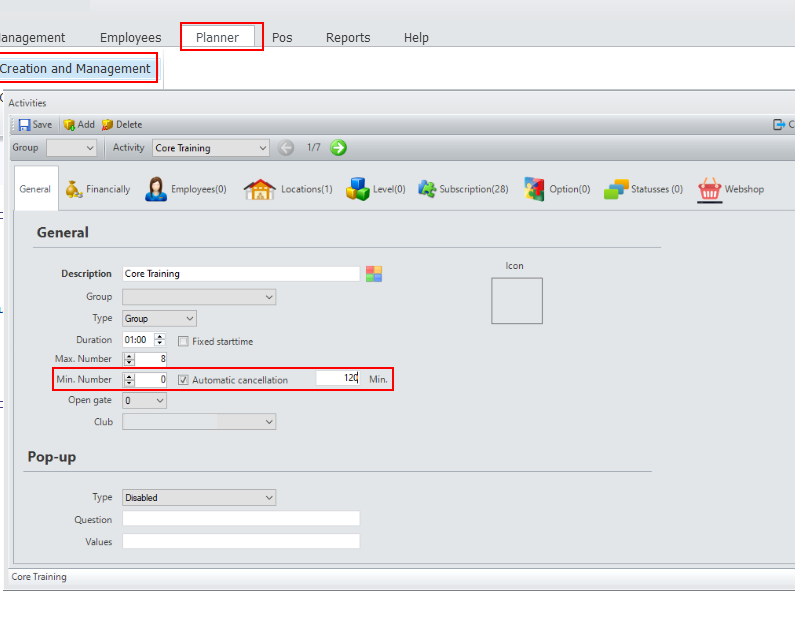Click Creation and Management button

[x=75, y=69]
